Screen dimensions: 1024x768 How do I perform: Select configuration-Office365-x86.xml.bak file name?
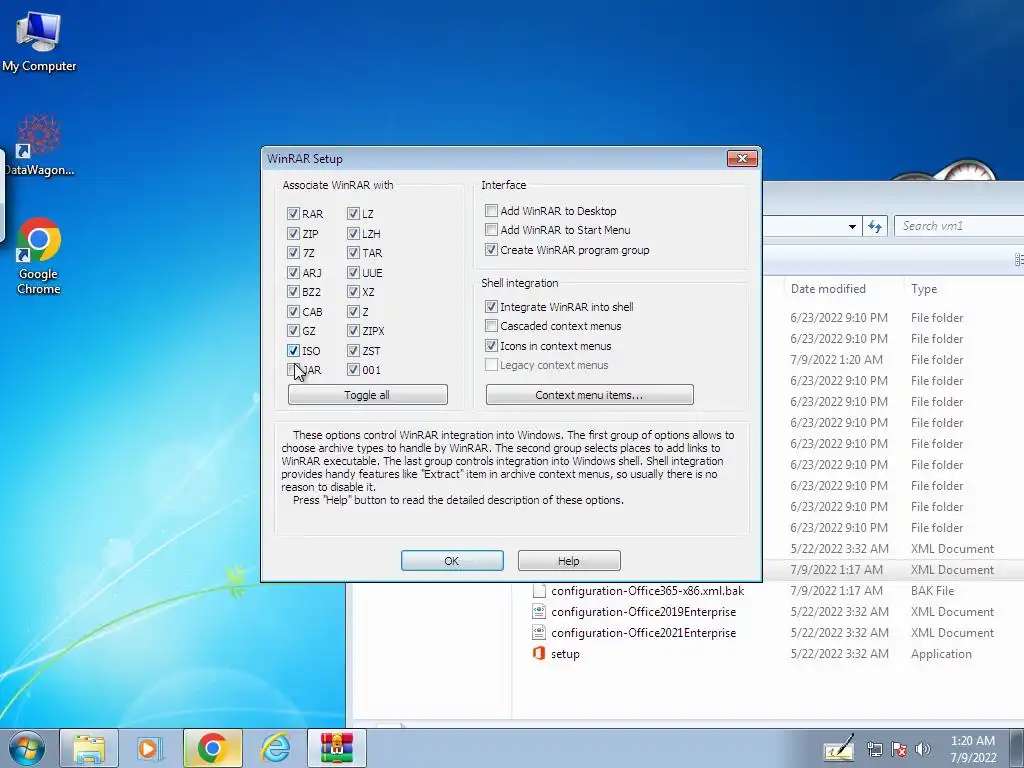click(x=647, y=591)
